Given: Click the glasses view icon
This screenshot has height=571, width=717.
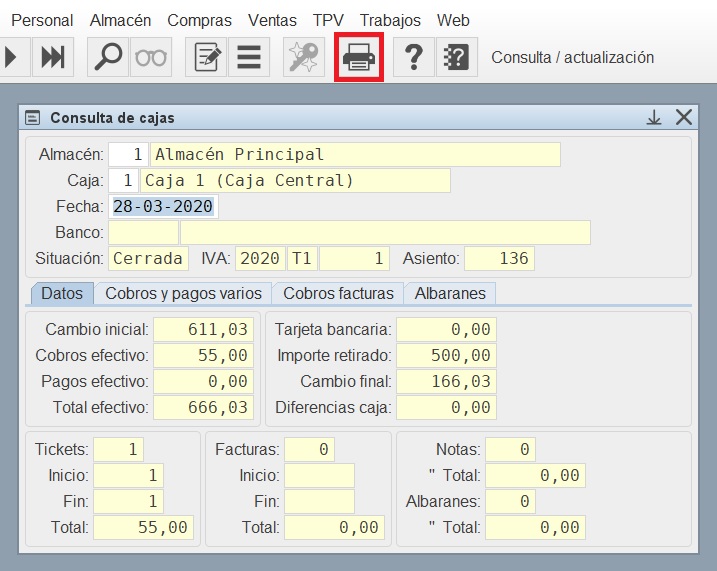Looking at the screenshot, I should pos(151,58).
